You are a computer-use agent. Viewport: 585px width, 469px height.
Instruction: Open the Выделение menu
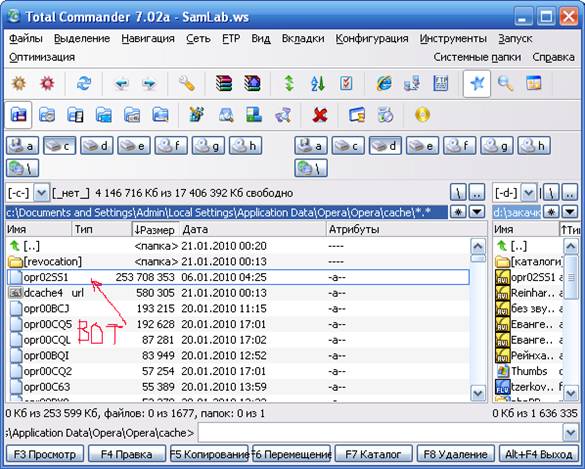tap(82, 38)
